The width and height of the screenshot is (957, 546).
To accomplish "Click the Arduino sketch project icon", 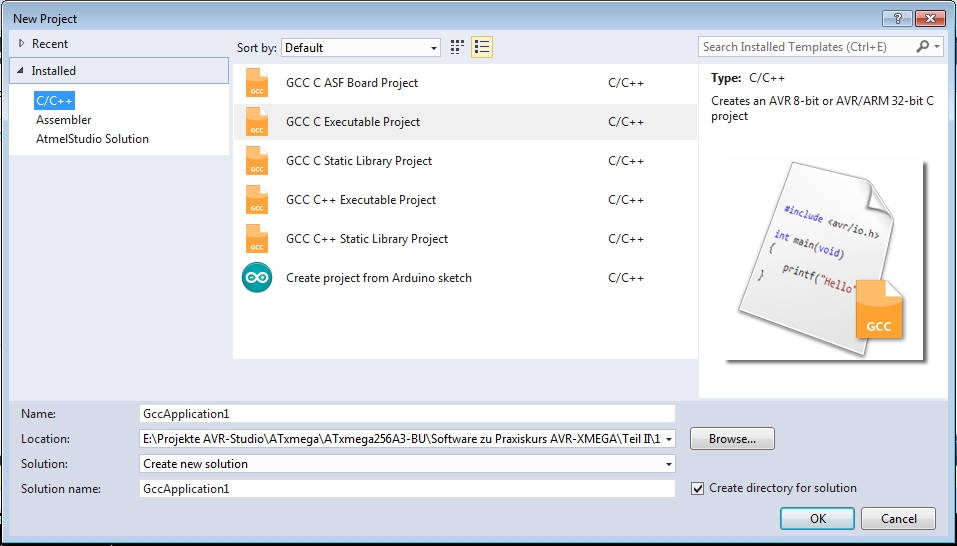I will pyautogui.click(x=257, y=278).
